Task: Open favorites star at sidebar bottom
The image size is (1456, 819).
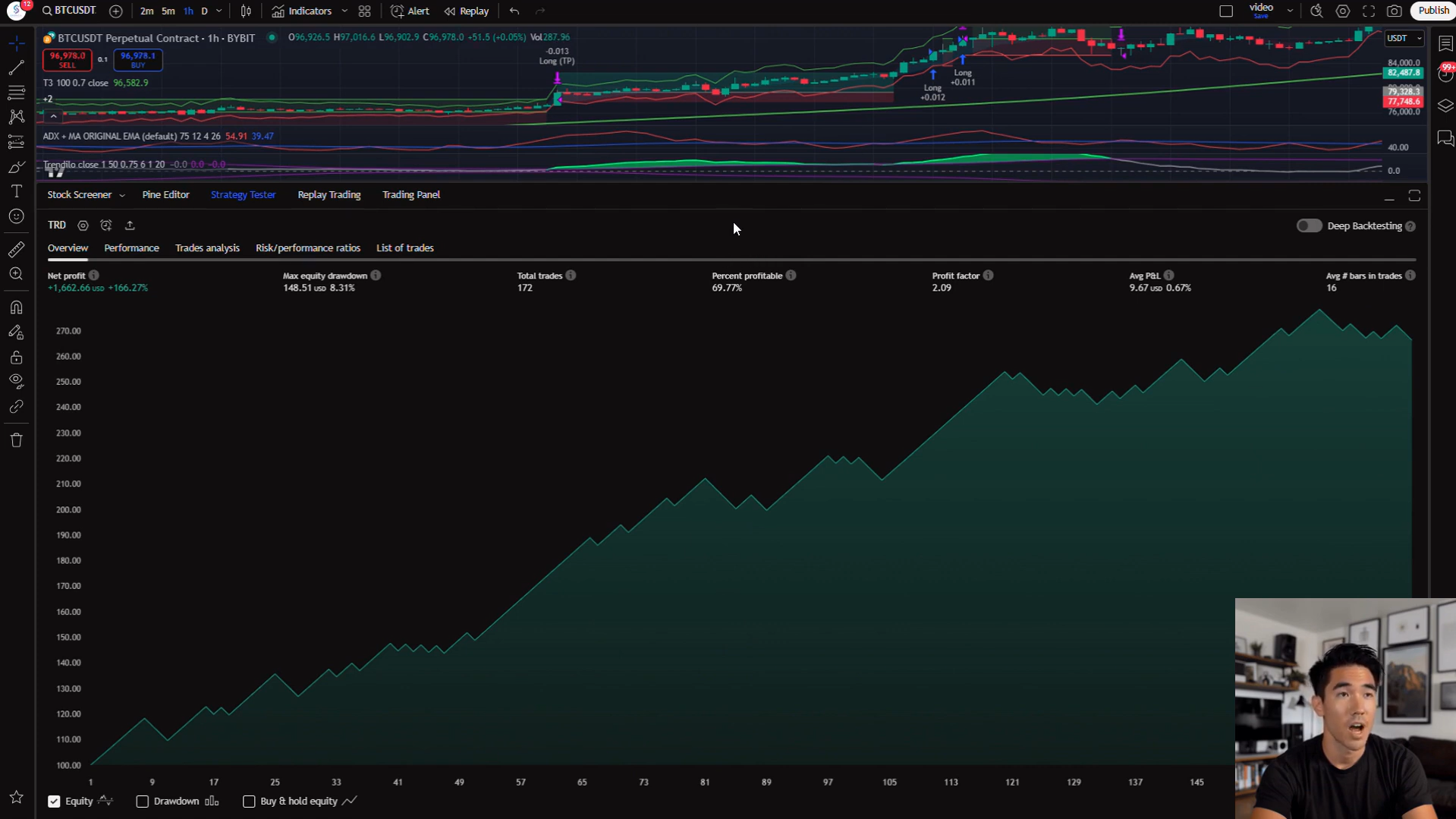Action: [16, 797]
